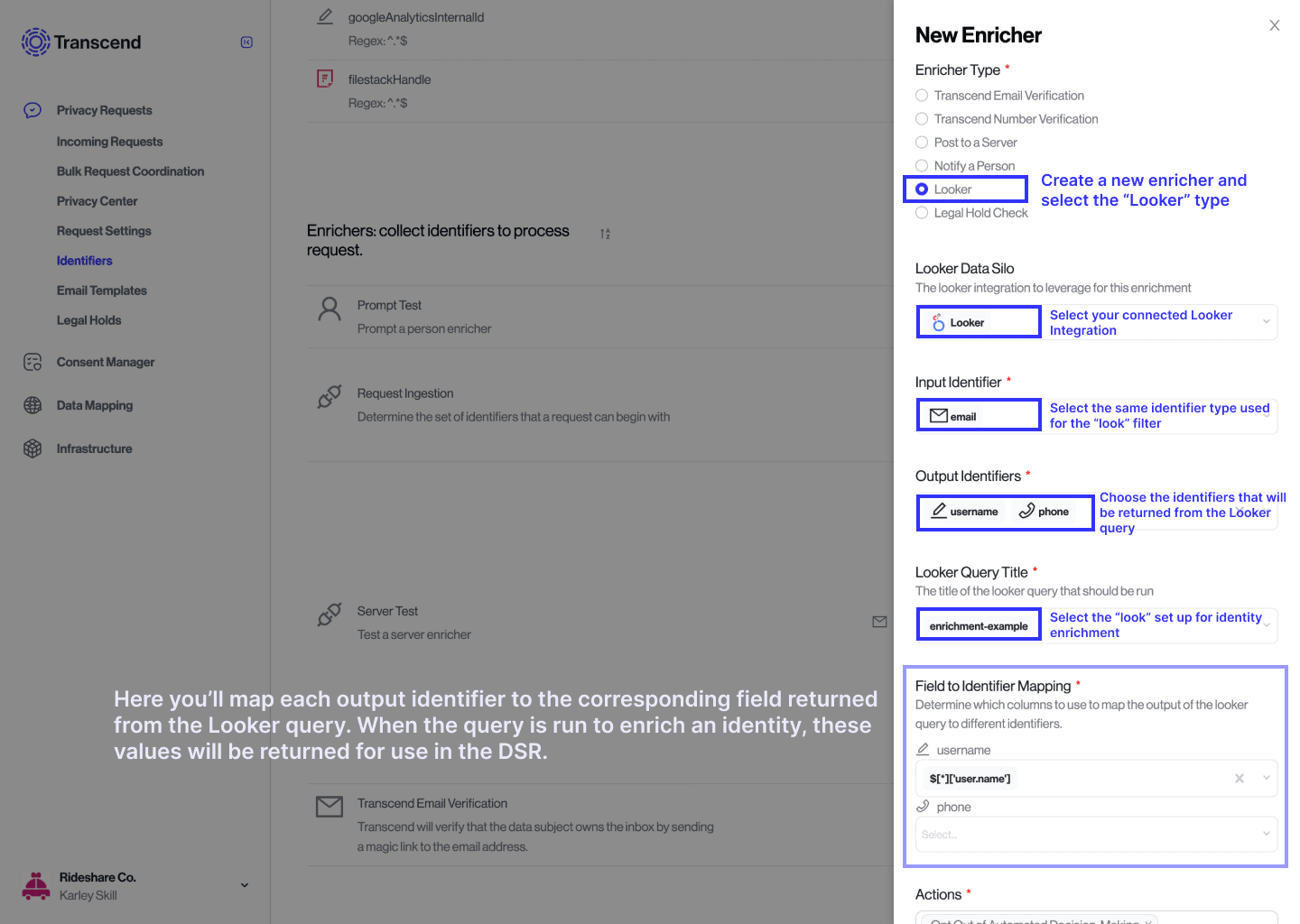
Task: Click the pencil icon beside googleAnalyticsInternalId
Action: click(324, 16)
